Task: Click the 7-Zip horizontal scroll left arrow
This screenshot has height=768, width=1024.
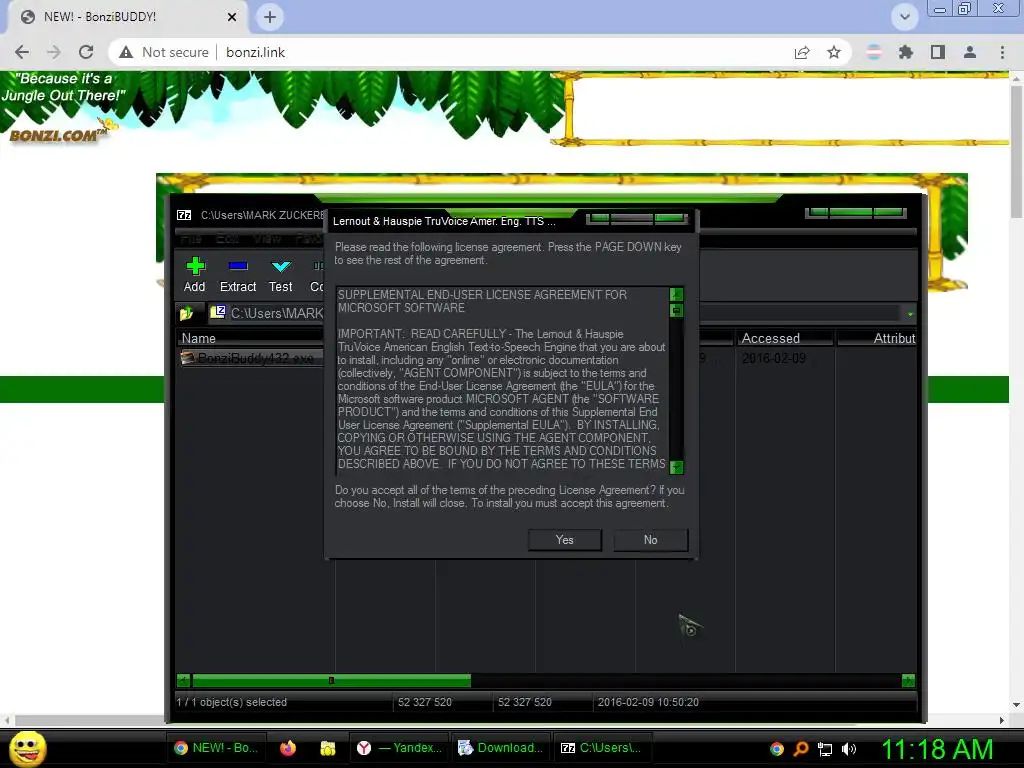Action: click(184, 680)
